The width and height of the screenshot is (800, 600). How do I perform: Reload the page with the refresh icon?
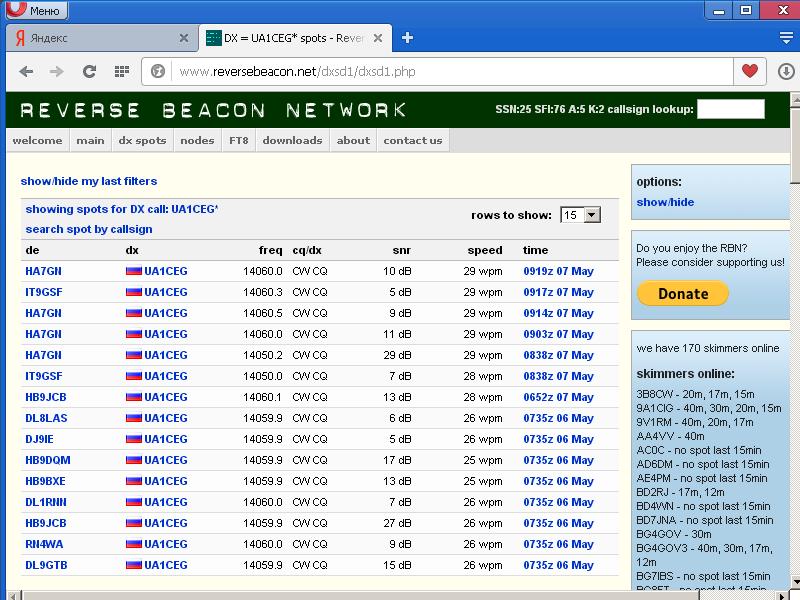89,71
